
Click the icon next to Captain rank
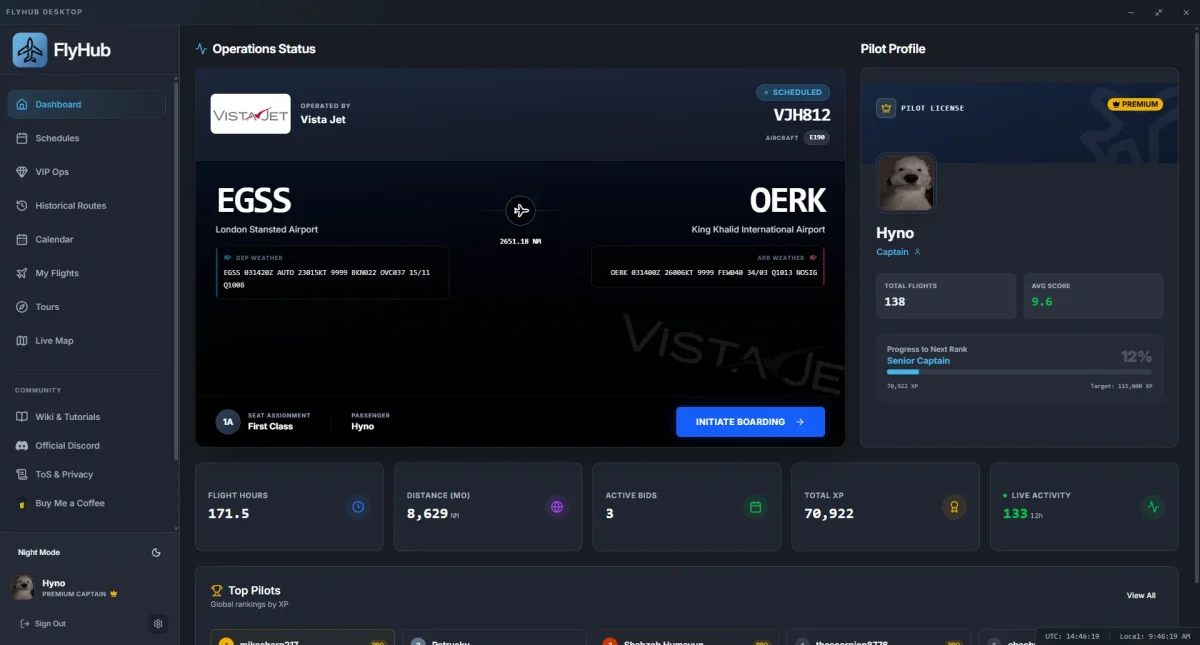[x=918, y=253]
